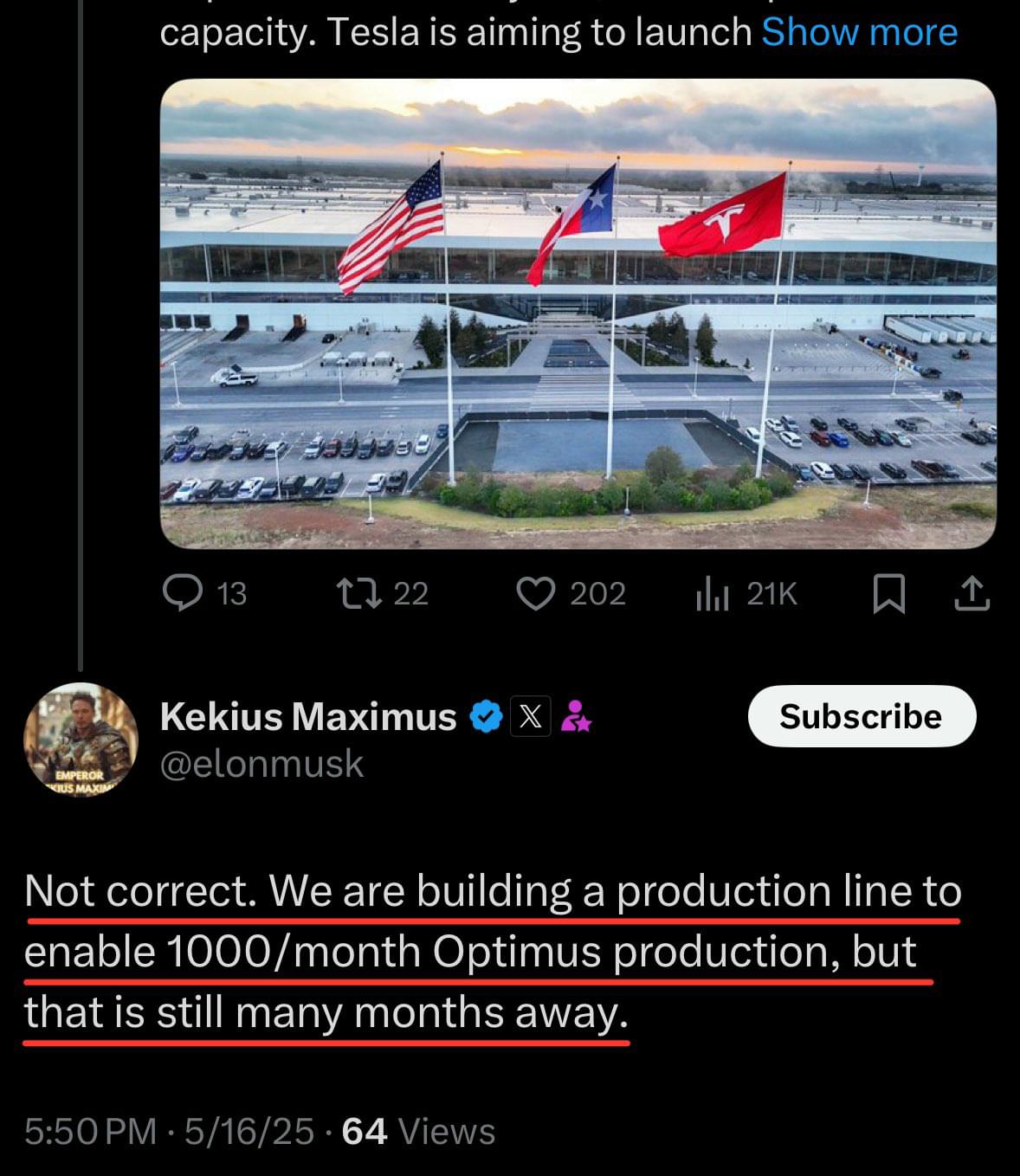
Task: Click the blue verified checkmark badge
Action: (486, 715)
